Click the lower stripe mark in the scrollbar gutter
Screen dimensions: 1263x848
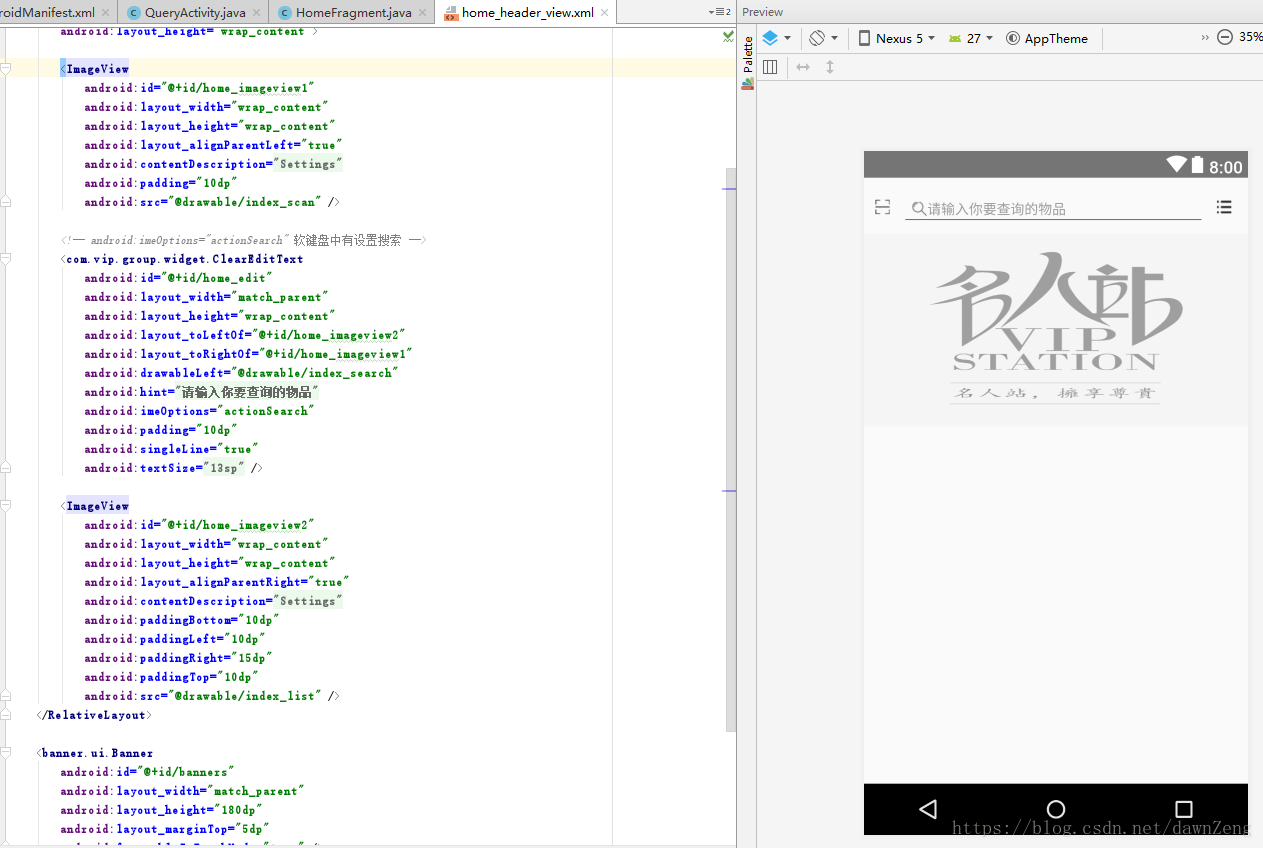[729, 491]
